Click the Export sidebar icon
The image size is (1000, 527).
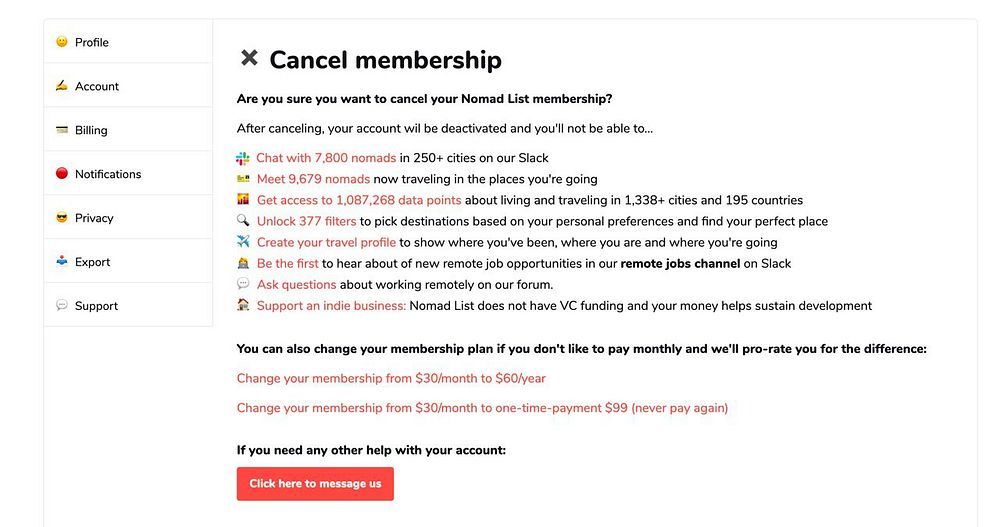[62, 262]
